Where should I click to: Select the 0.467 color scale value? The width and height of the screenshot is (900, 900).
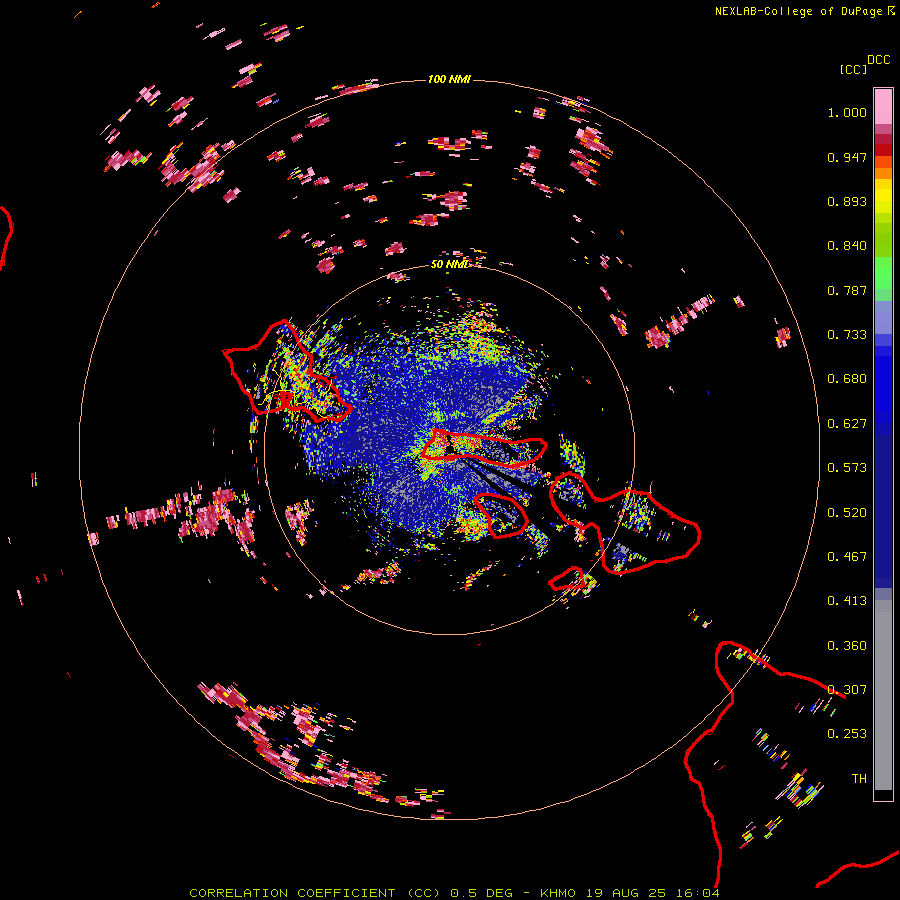click(847, 557)
